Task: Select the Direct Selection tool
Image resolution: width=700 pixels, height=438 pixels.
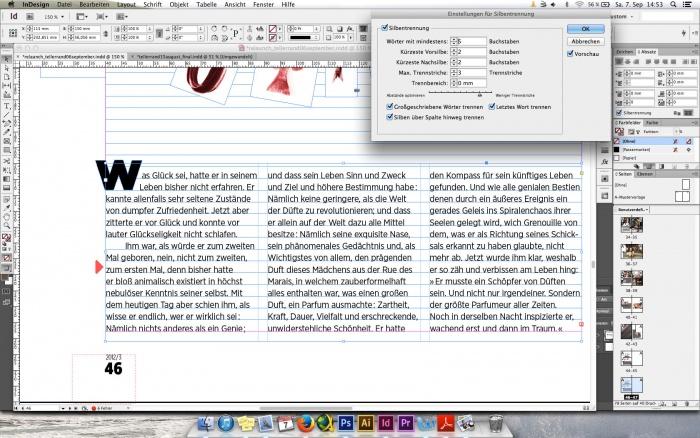Action: (7, 69)
